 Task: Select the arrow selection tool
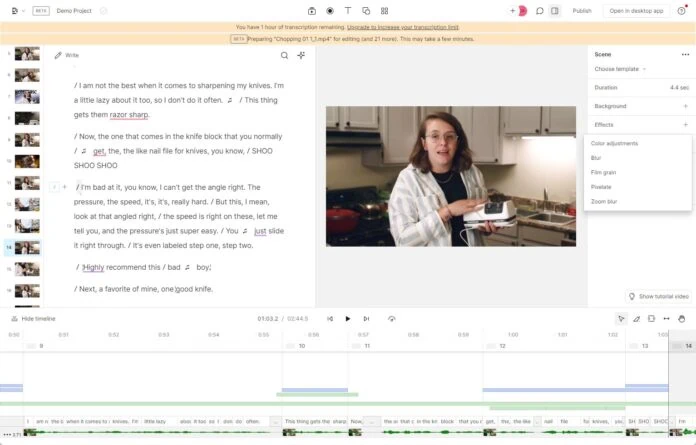pos(621,319)
